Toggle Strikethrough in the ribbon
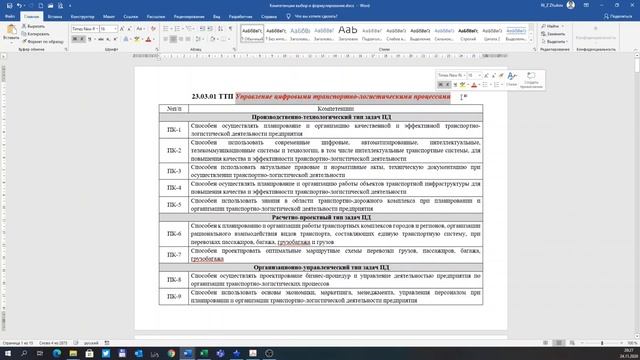The width and height of the screenshot is (640, 360). (x=100, y=39)
